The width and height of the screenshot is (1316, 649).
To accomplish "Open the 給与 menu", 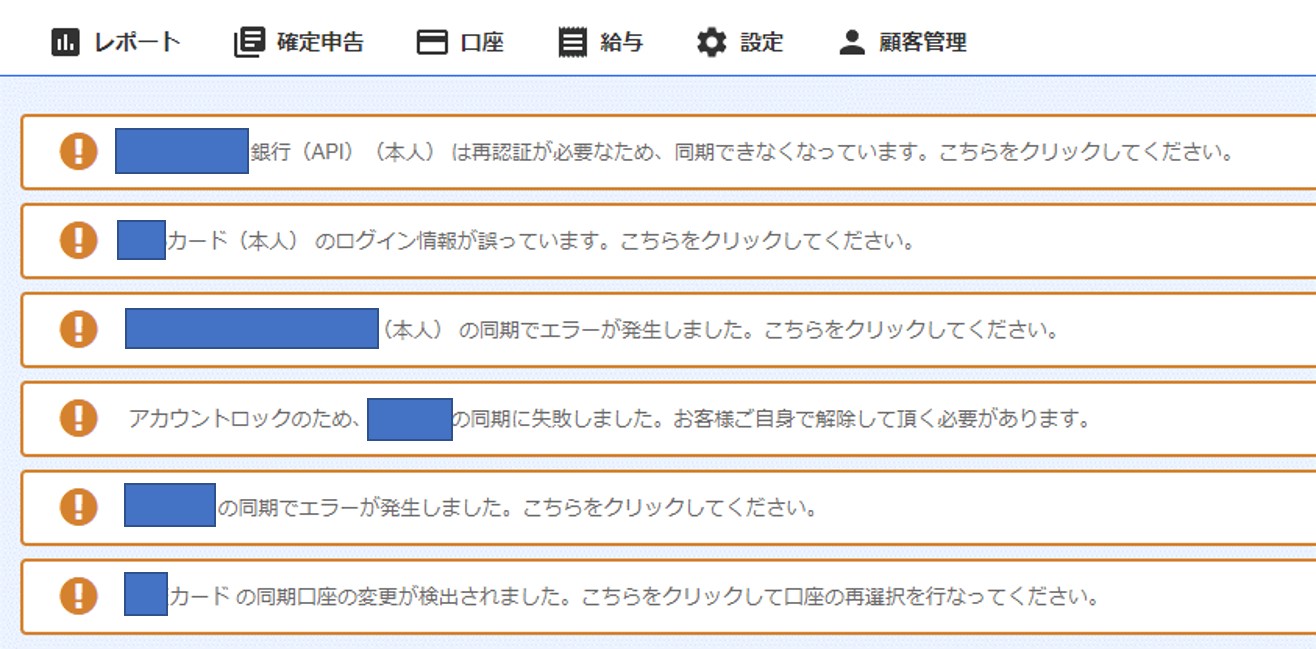I will (601, 43).
